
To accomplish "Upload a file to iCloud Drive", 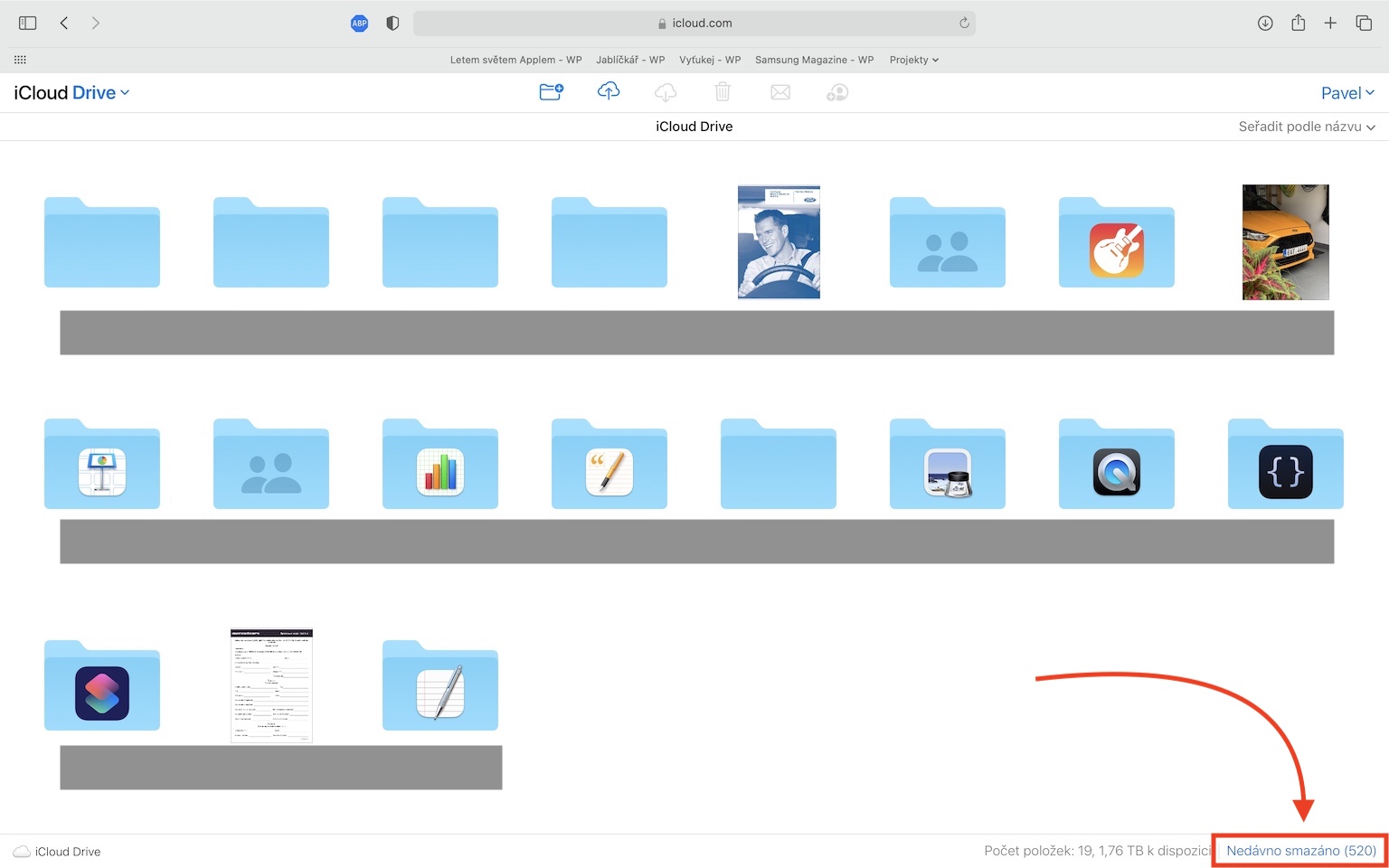I will [x=609, y=91].
